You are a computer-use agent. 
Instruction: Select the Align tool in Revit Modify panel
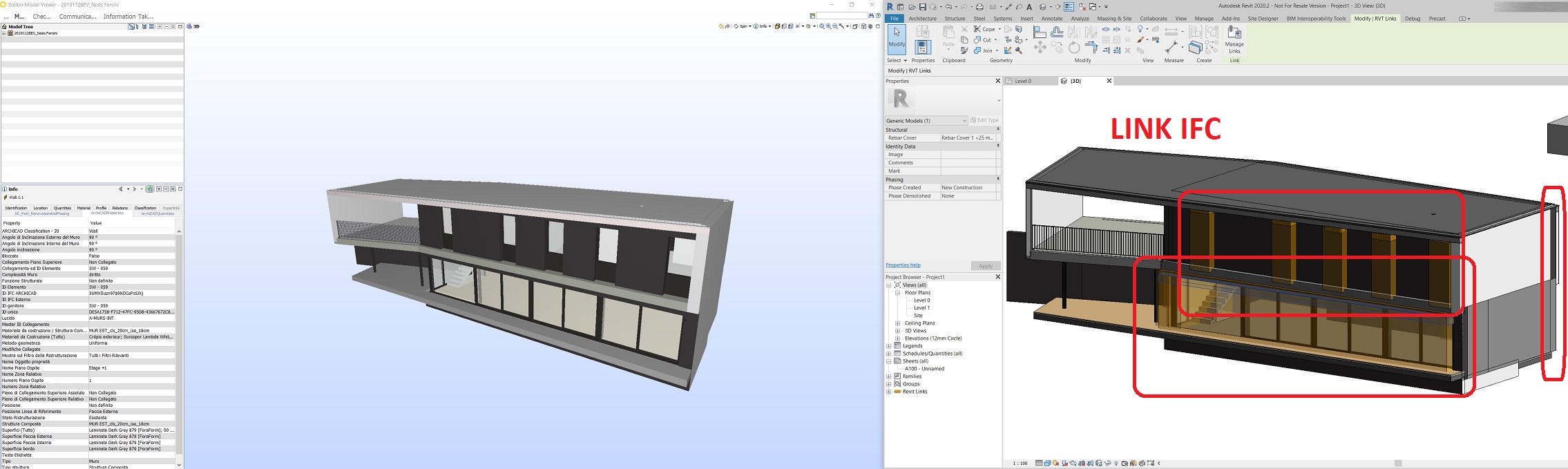click(x=1040, y=32)
